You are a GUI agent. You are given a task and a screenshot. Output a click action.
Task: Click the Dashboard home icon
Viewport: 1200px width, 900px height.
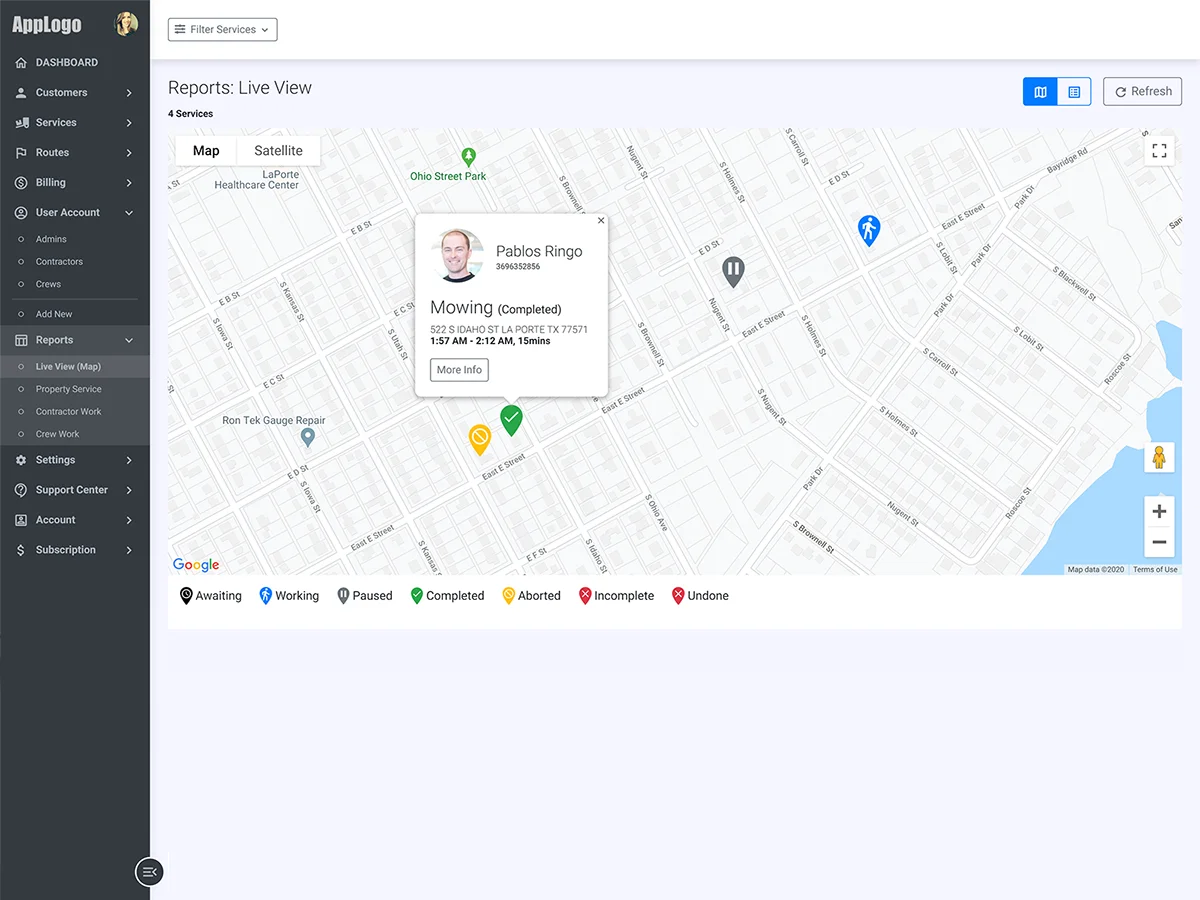[x=21, y=63]
